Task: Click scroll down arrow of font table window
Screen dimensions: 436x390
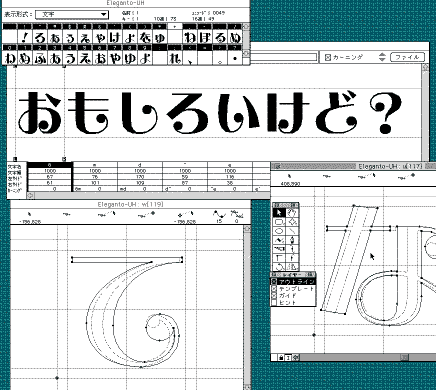Action: click(x=246, y=53)
